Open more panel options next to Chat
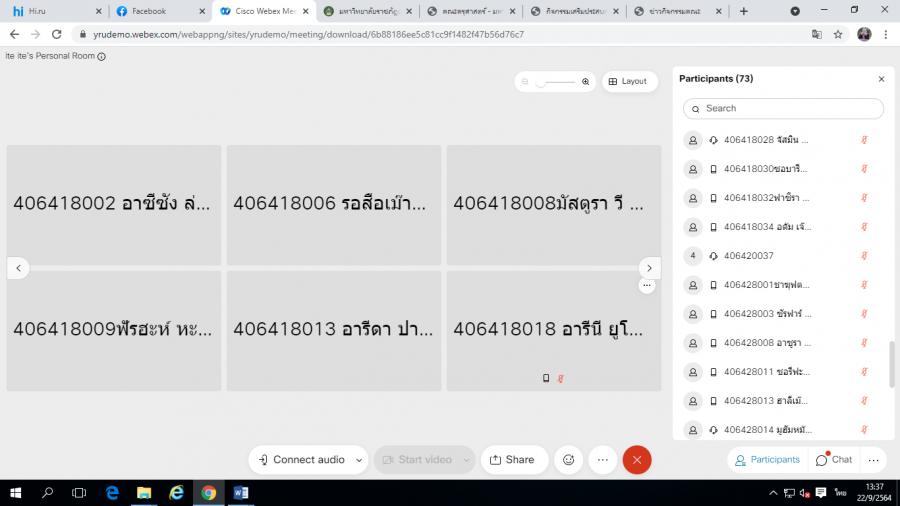Screen dimensions: 900x506 [x=873, y=460]
